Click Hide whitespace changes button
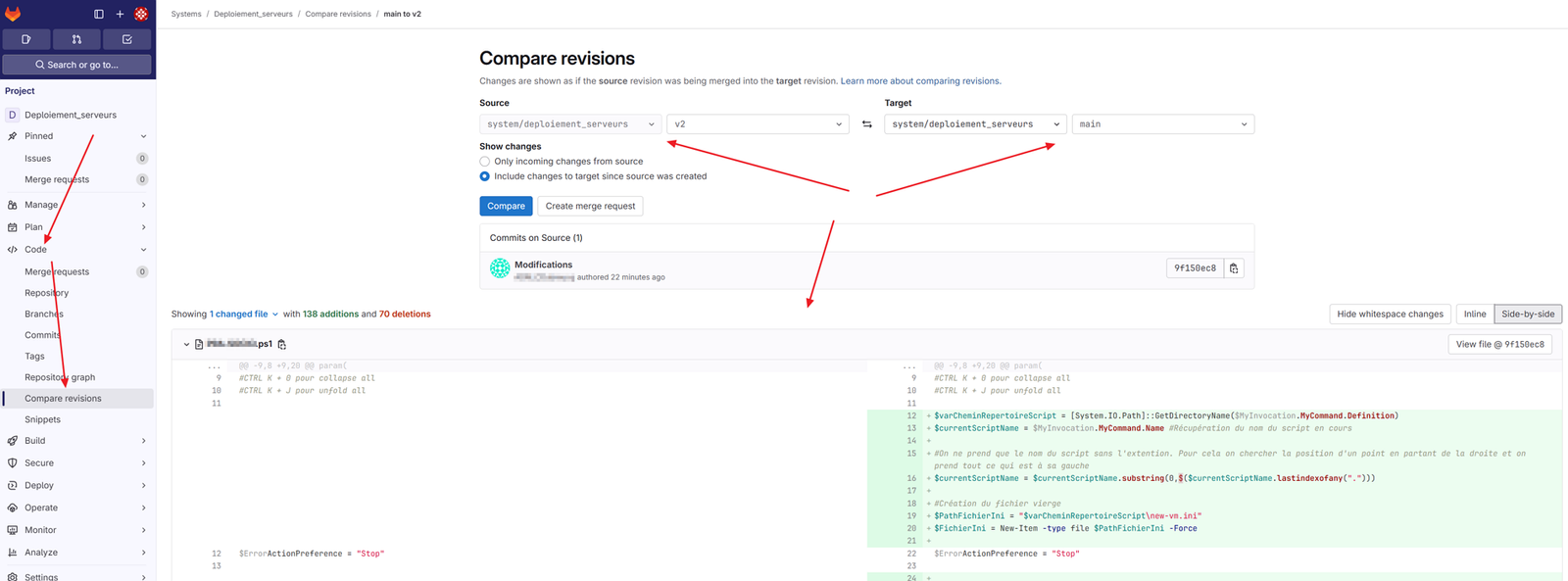 pos(1390,315)
